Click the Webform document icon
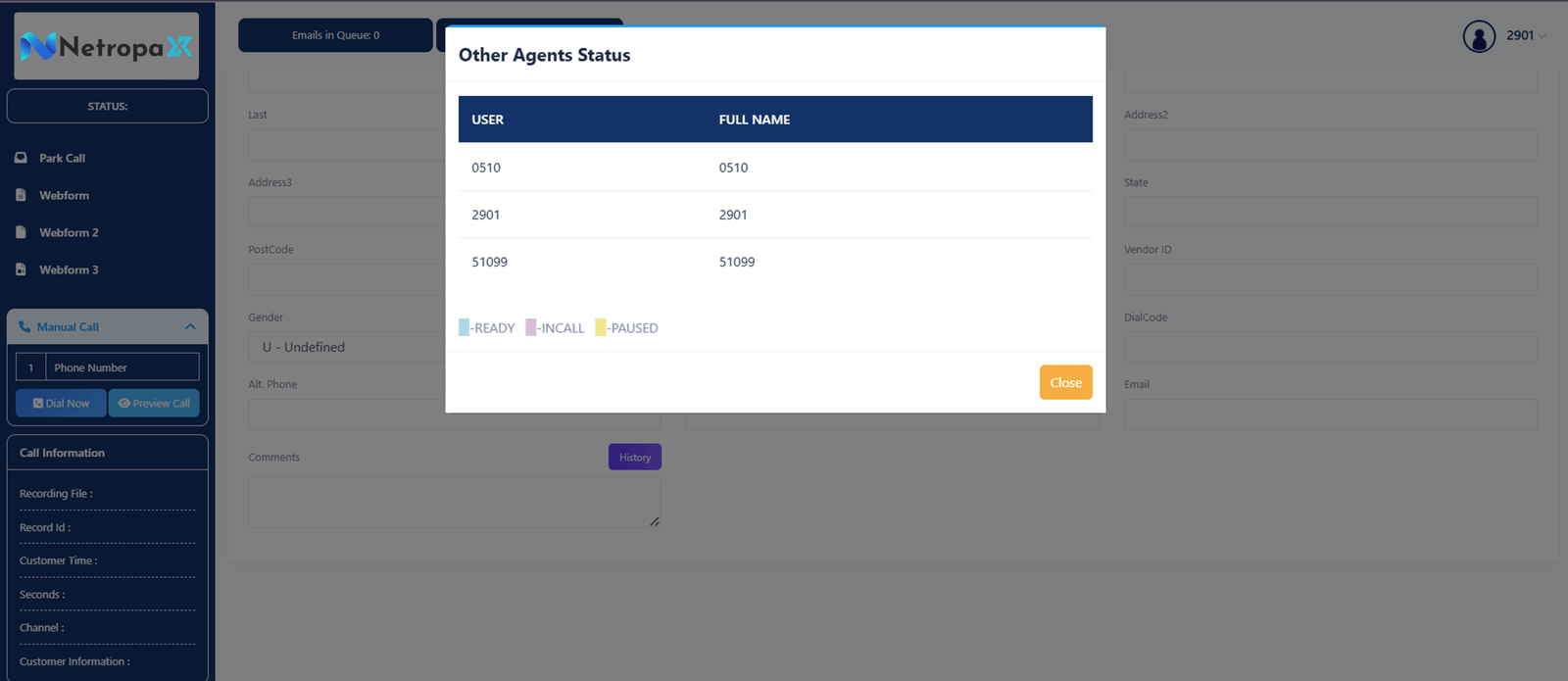The height and width of the screenshot is (681, 1568). click(x=21, y=195)
